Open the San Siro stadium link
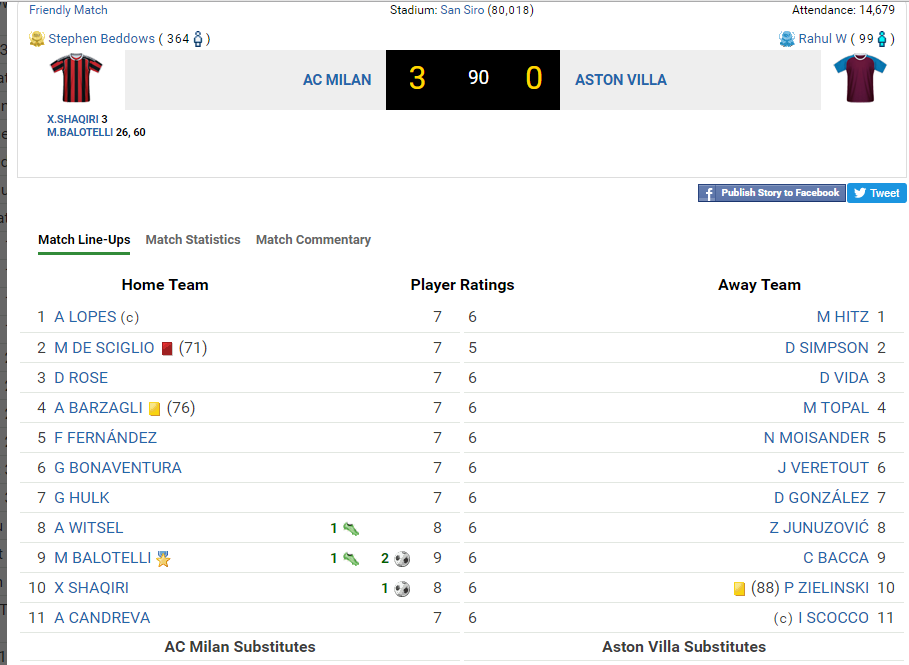 pyautogui.click(x=462, y=10)
